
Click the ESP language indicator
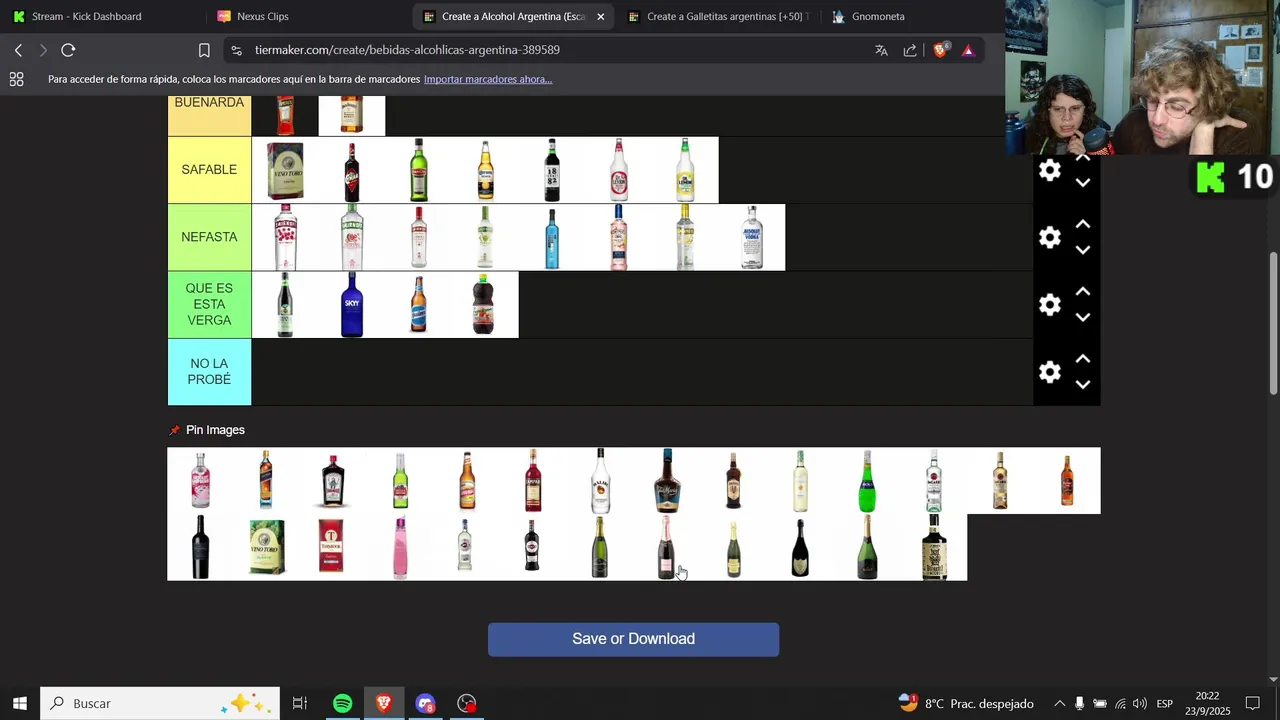[1165, 703]
